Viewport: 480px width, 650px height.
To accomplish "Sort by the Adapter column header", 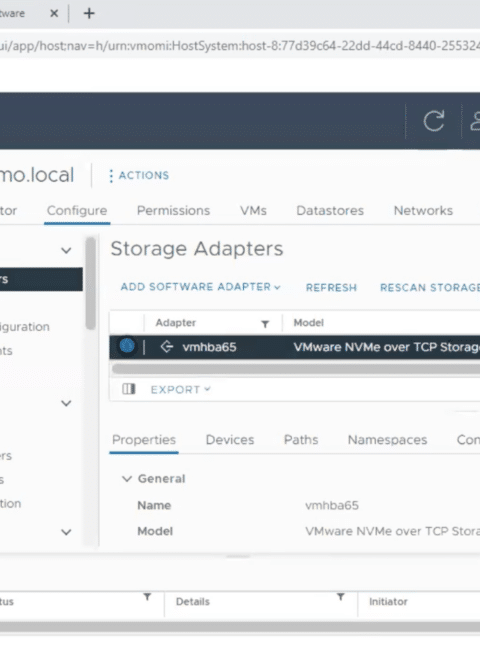I will click(175, 323).
